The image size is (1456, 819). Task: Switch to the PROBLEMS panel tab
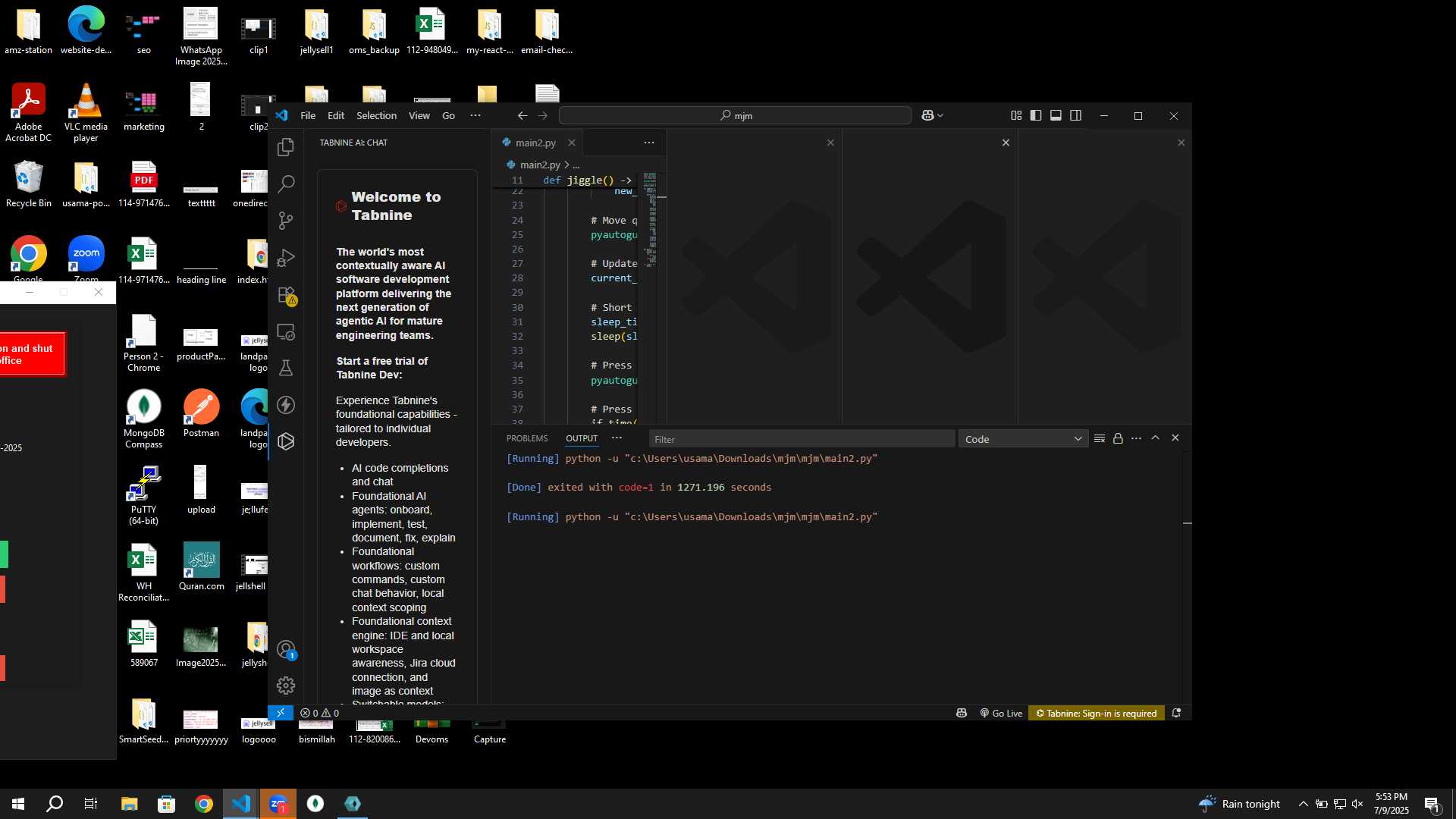click(x=527, y=438)
